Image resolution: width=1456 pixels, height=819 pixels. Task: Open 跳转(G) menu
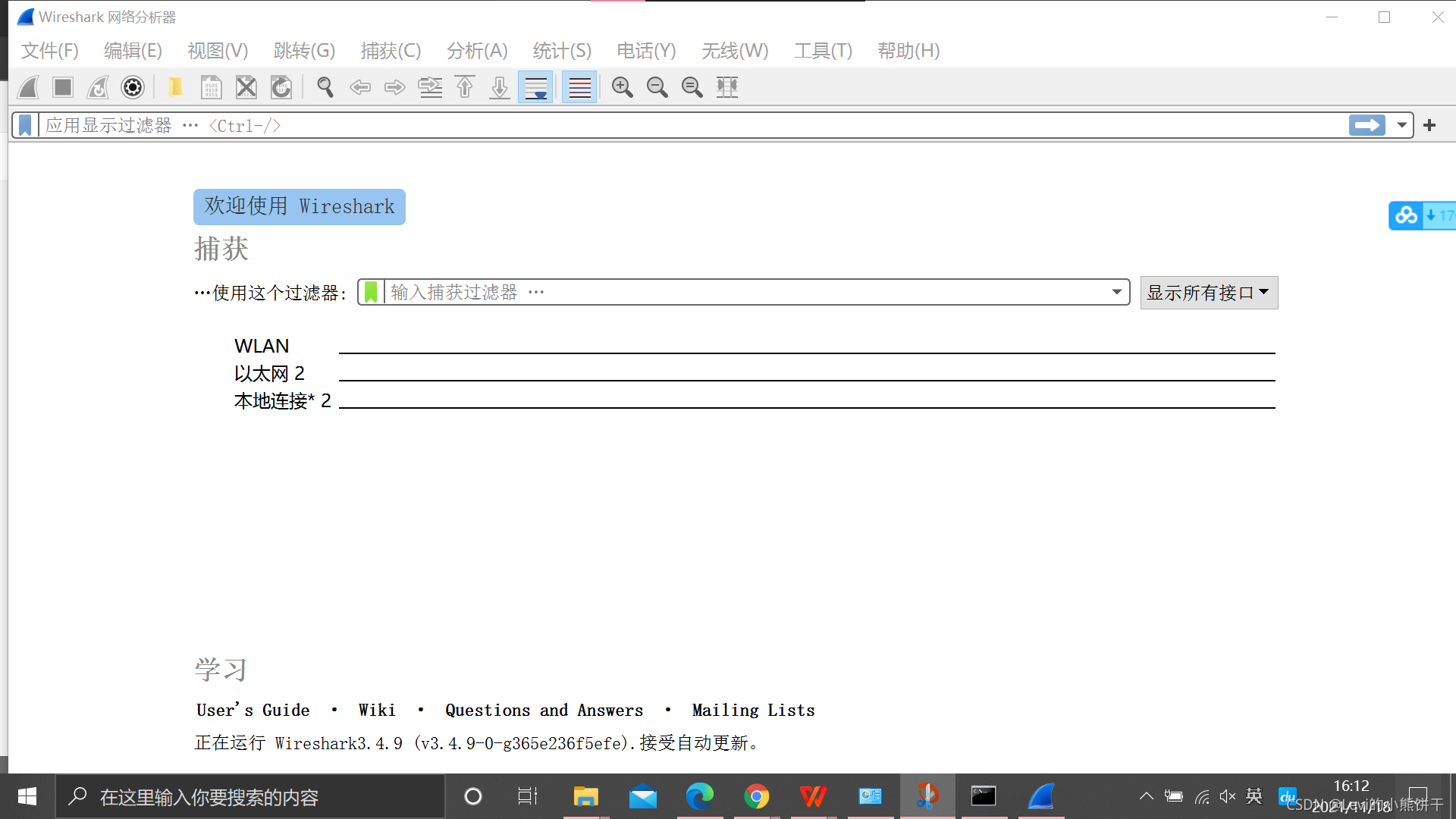(304, 51)
